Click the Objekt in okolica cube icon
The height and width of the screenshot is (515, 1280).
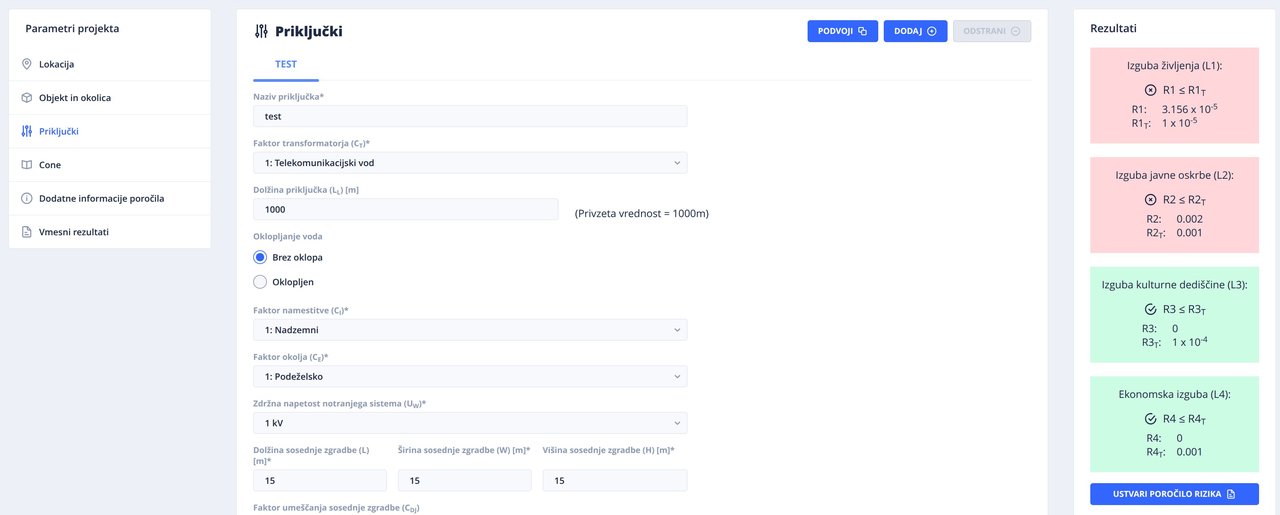tap(27, 98)
